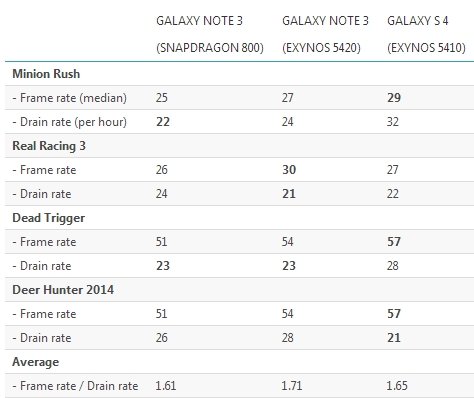The height and width of the screenshot is (398, 474).
Task: Click the bold 21 Deer Hunter drain rate value
Action: pos(394,338)
